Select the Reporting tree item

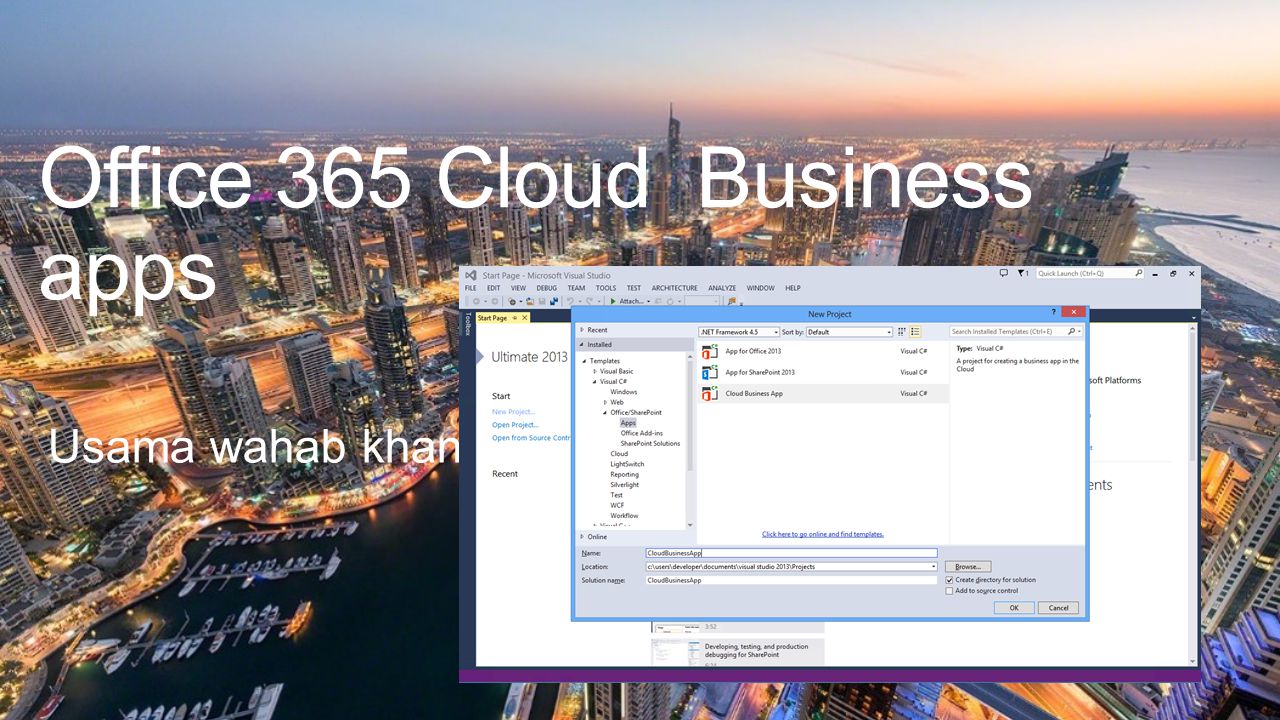coord(624,475)
